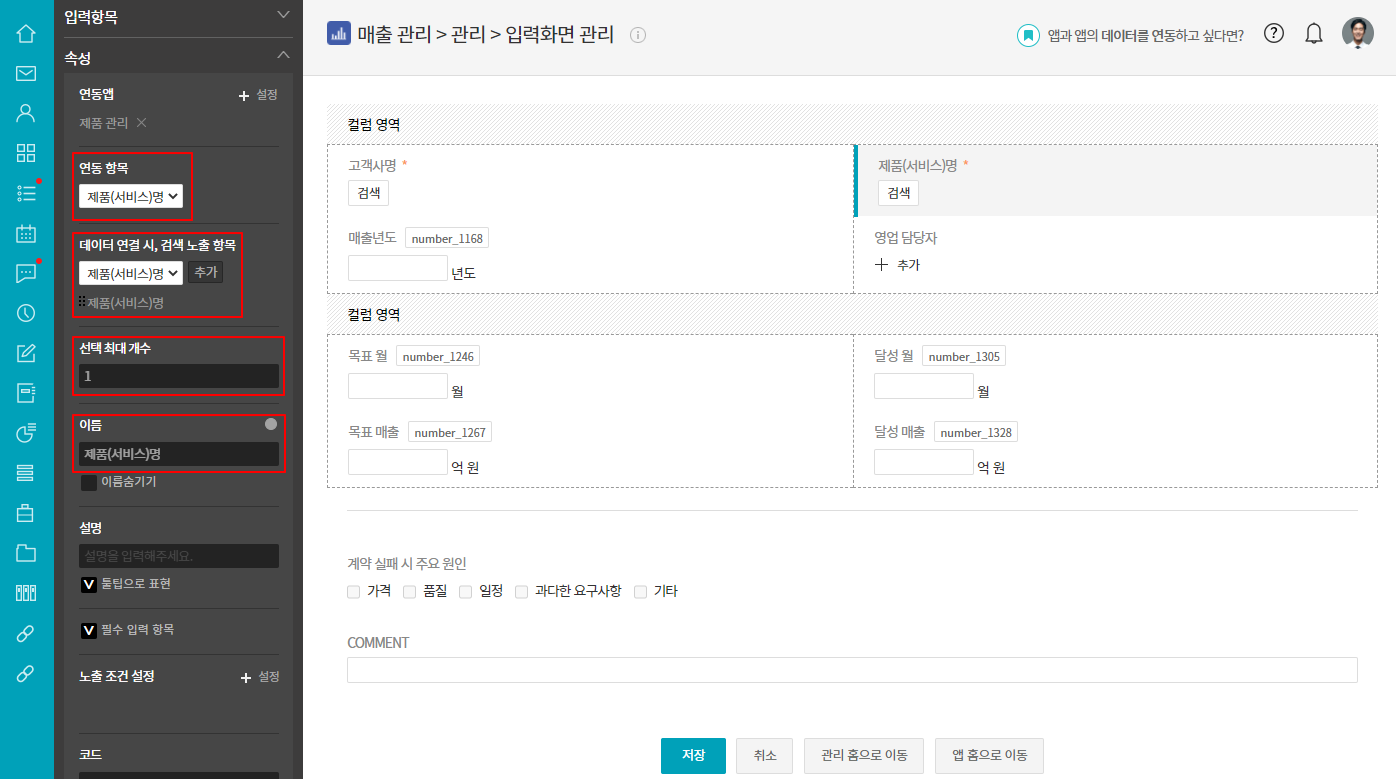Viewport: 1396px width, 779px height.
Task: Toggle the 이름숨기기 checkbox
Action: 89,483
